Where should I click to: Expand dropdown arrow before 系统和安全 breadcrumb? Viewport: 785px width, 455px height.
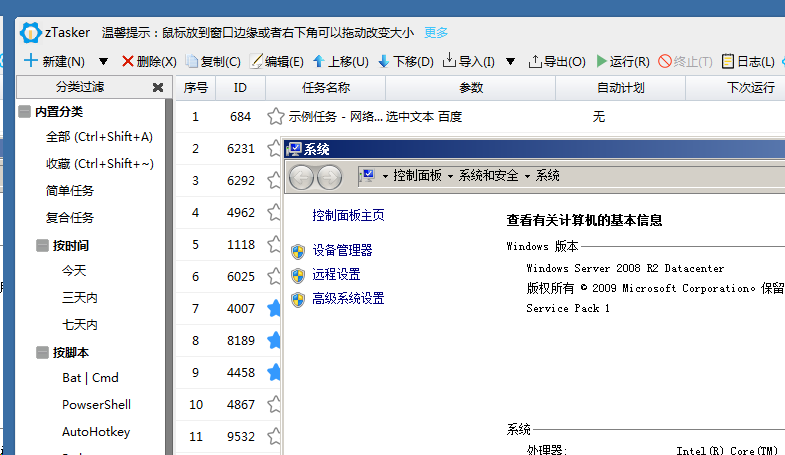[x=450, y=176]
